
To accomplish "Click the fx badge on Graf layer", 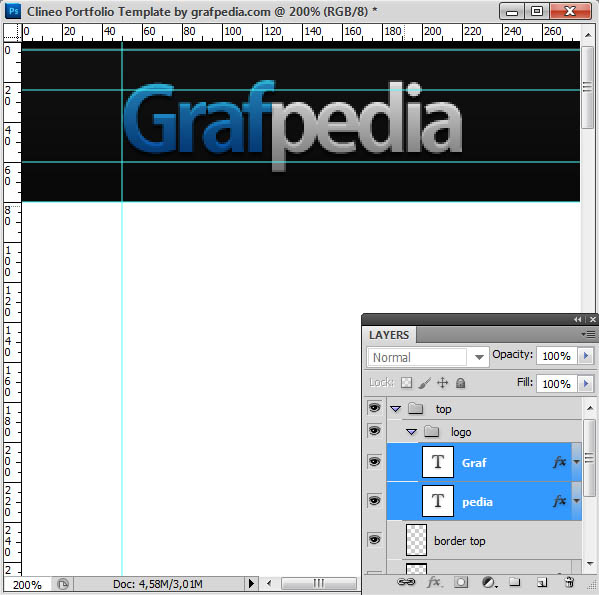I will coord(560,462).
